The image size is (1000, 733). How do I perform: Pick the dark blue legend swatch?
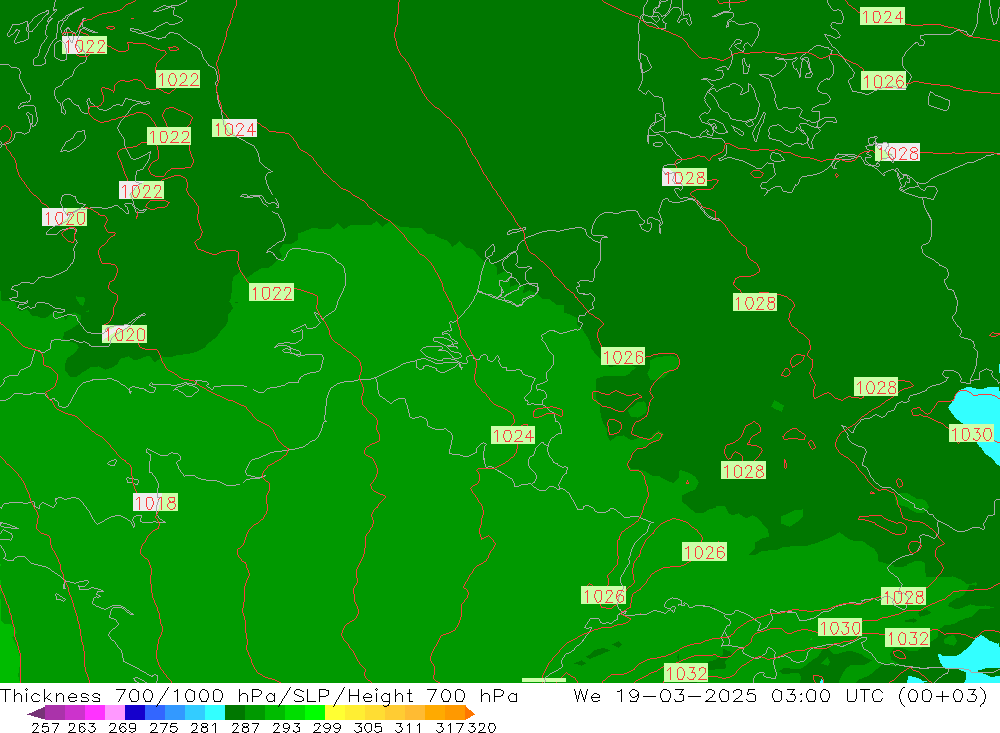(x=135, y=713)
